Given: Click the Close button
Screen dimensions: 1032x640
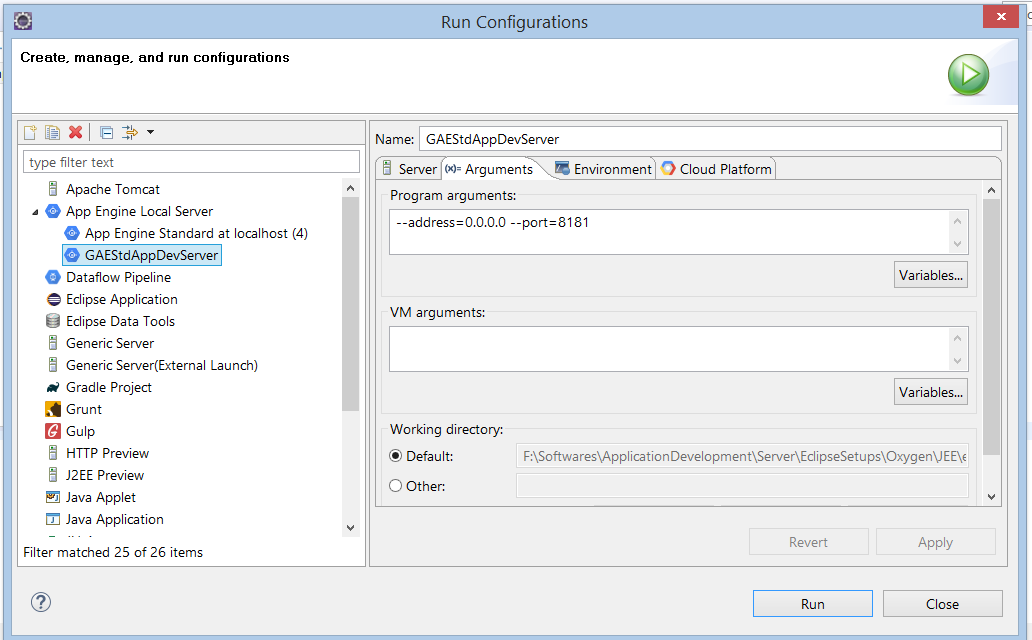Looking at the screenshot, I should pos(942,604).
